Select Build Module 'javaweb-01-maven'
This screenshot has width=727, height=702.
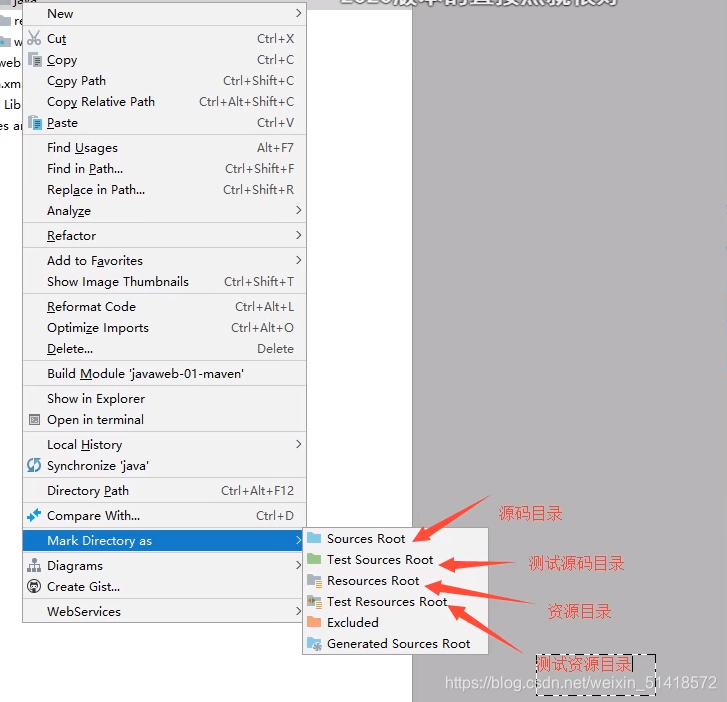(165, 374)
